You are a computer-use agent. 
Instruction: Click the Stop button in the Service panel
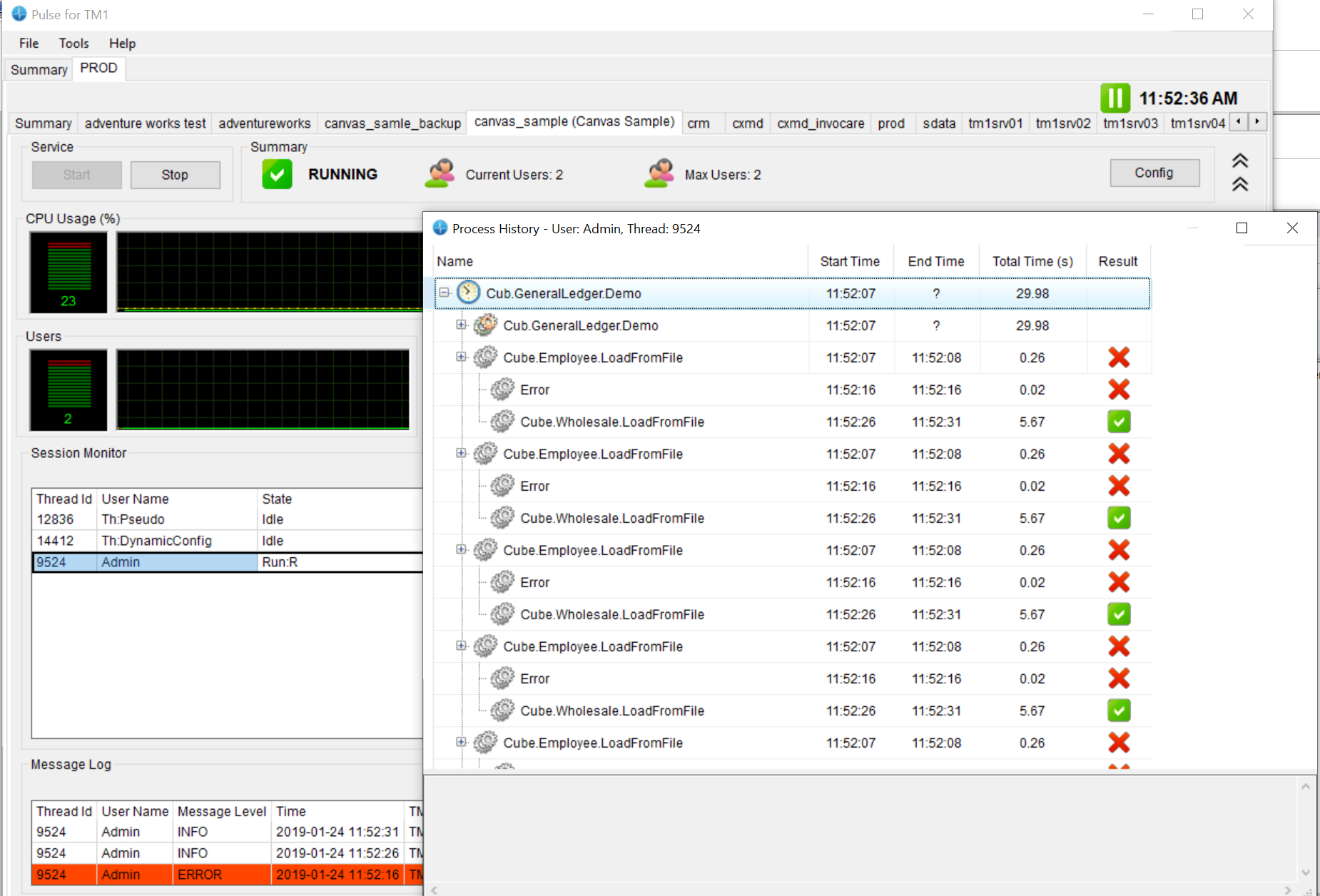175,174
